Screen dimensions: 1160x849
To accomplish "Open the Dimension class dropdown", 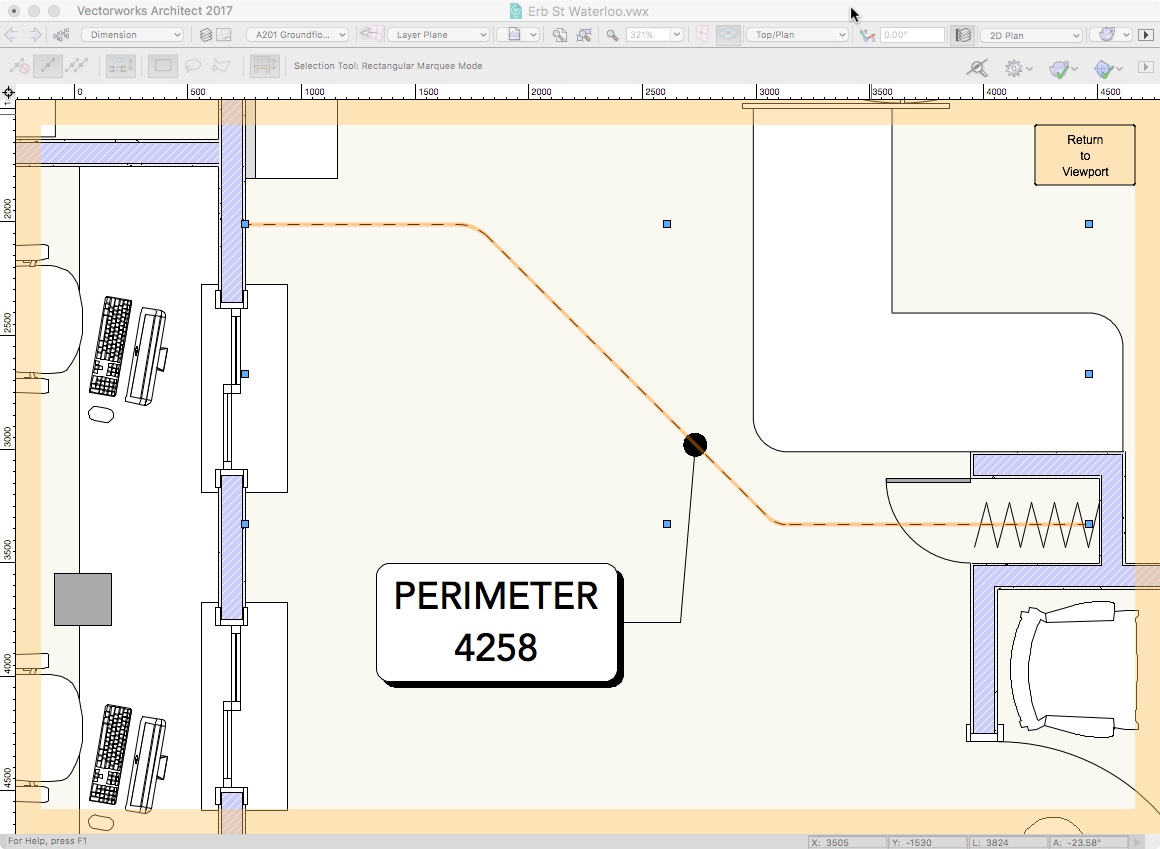I will click(133, 34).
